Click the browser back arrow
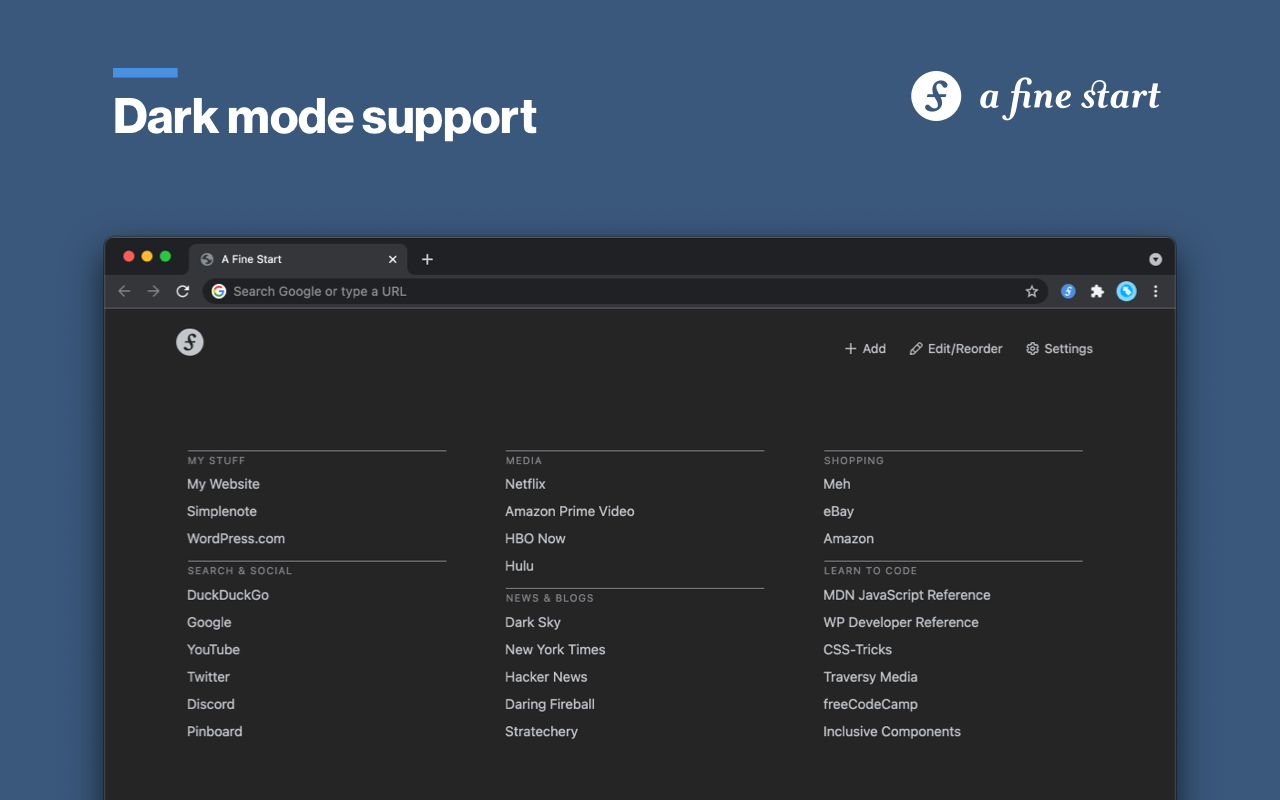This screenshot has height=800, width=1280. tap(124, 291)
